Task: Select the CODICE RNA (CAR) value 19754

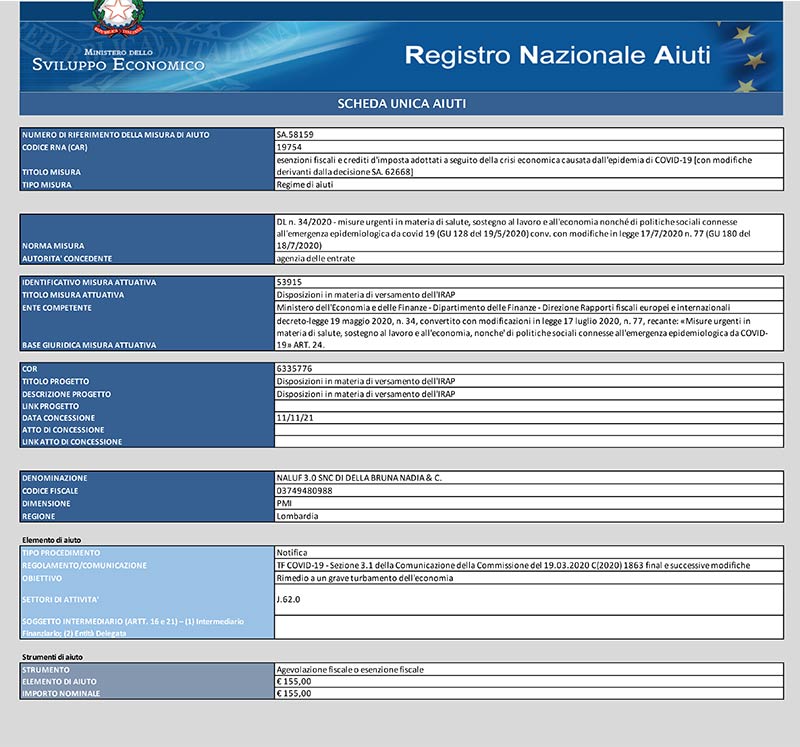Action: 289,147
